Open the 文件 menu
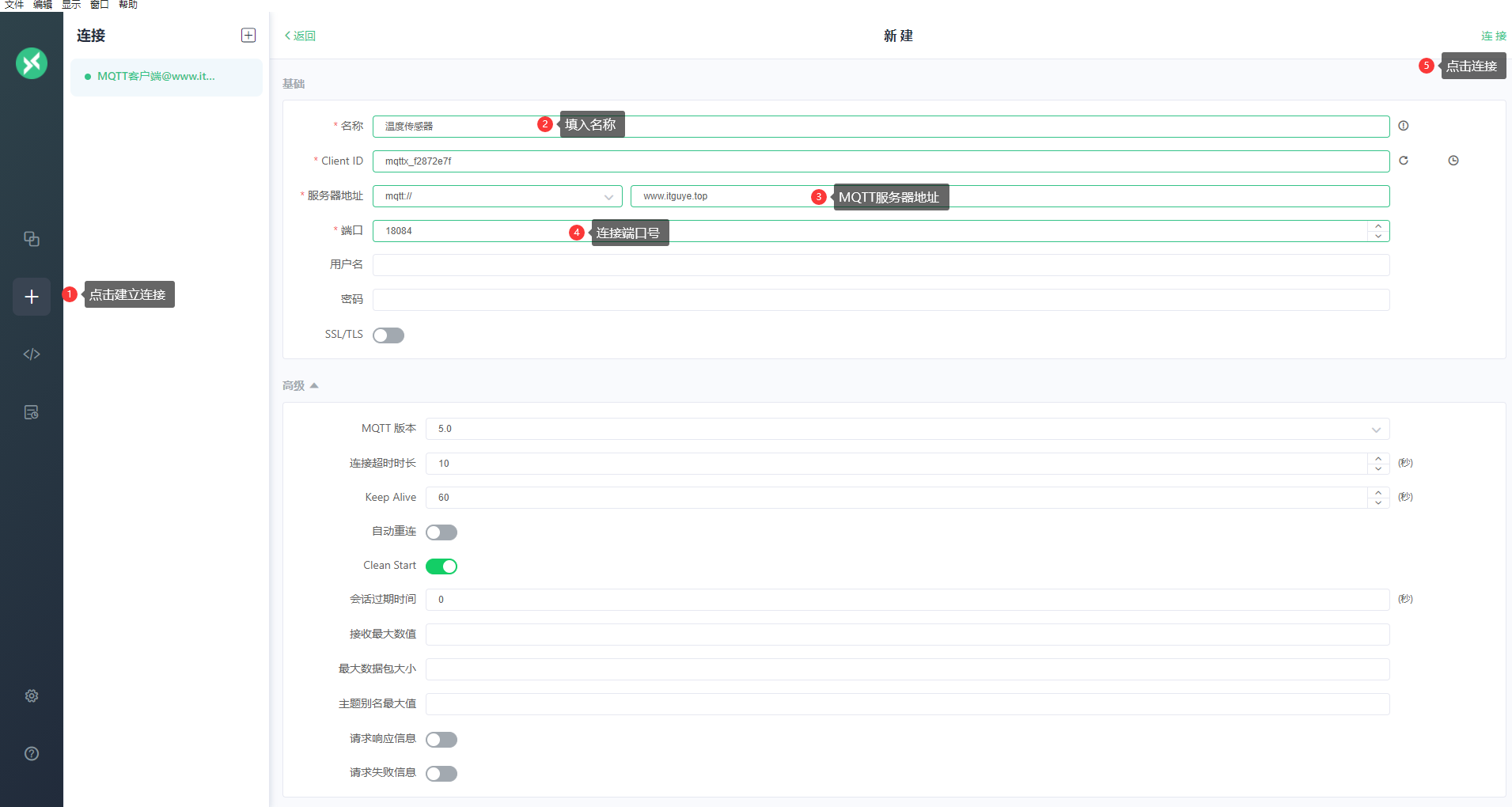This screenshot has height=807, width=1512. click(14, 5)
